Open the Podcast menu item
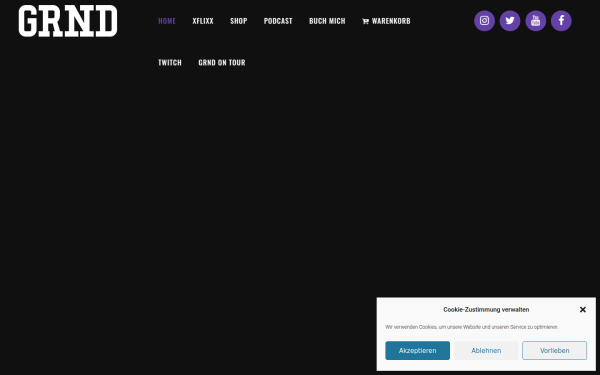Image resolution: width=600 pixels, height=375 pixels. click(x=278, y=21)
